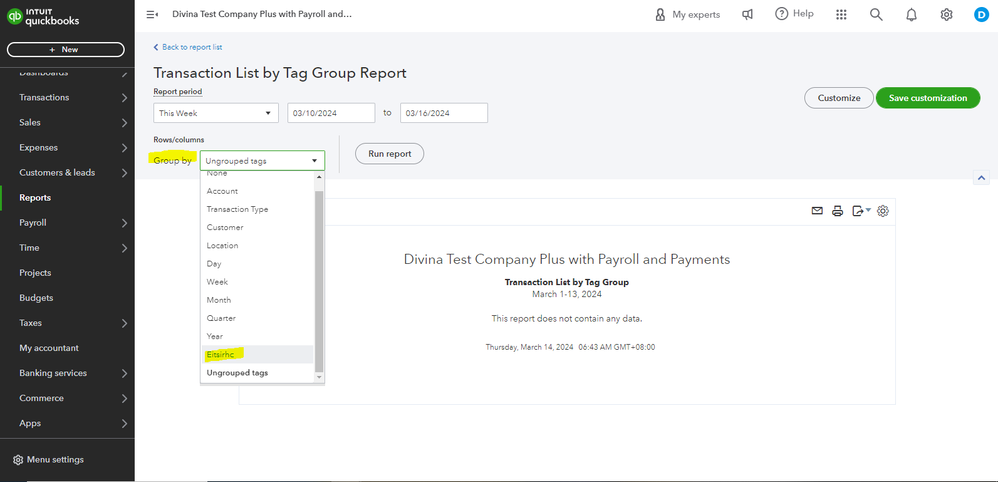998x482 pixels.
Task: Click the start date field 03/10/2024
Action: (x=331, y=113)
